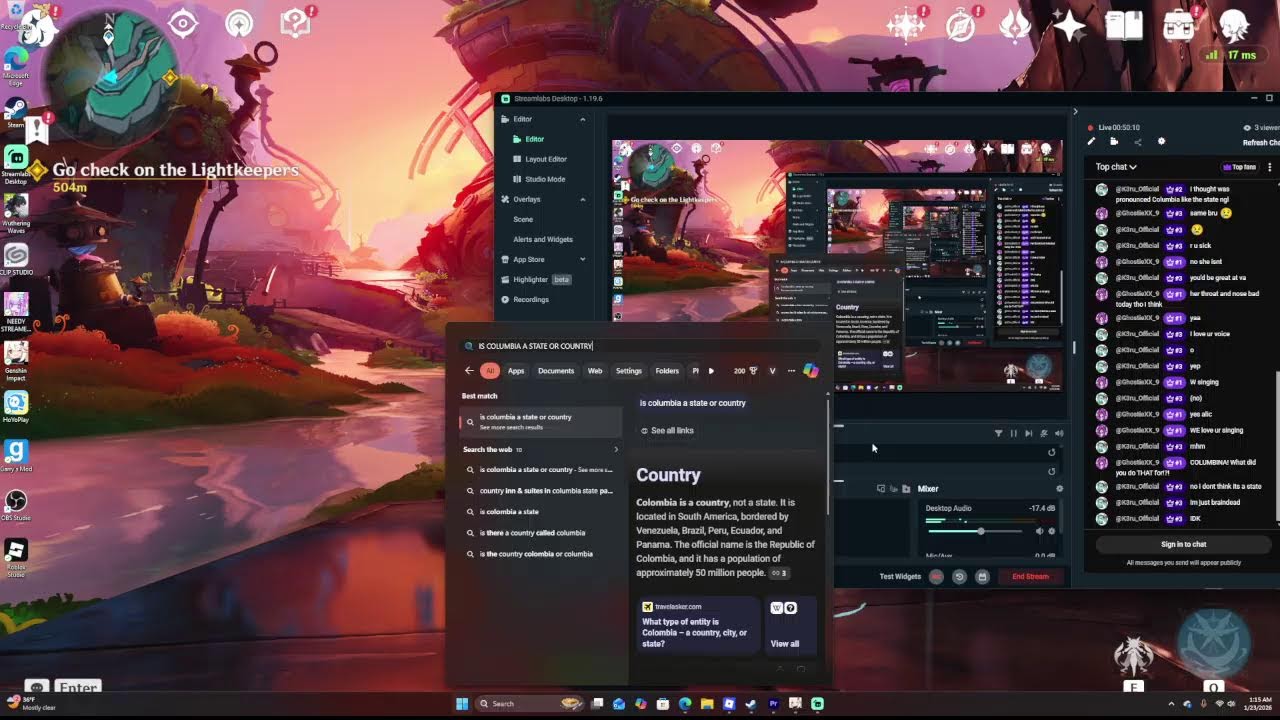This screenshot has height=720, width=1280.
Task: Open the Genshin Impact desktop icon
Action: click(x=16, y=357)
